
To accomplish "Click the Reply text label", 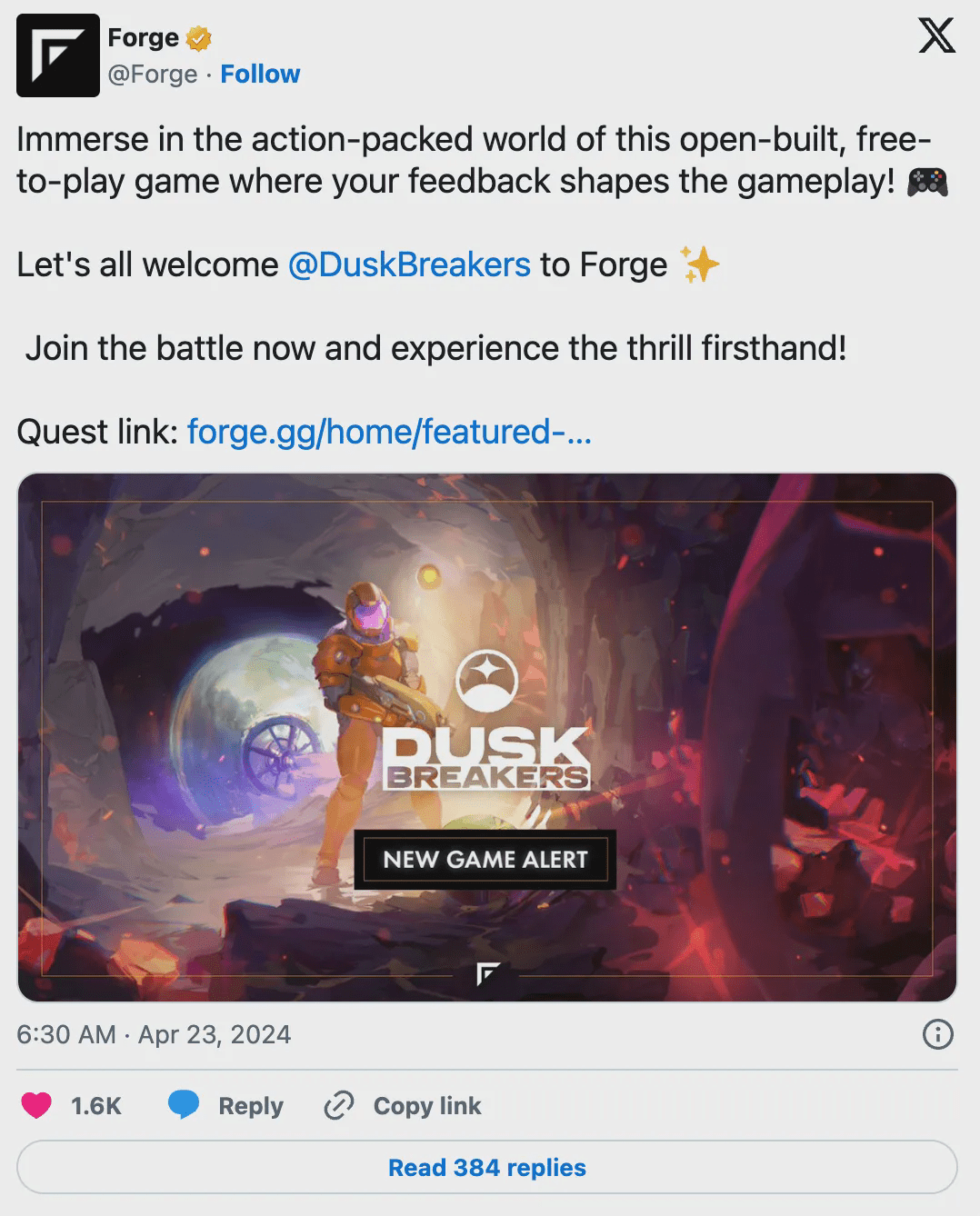I will pos(251,1106).
